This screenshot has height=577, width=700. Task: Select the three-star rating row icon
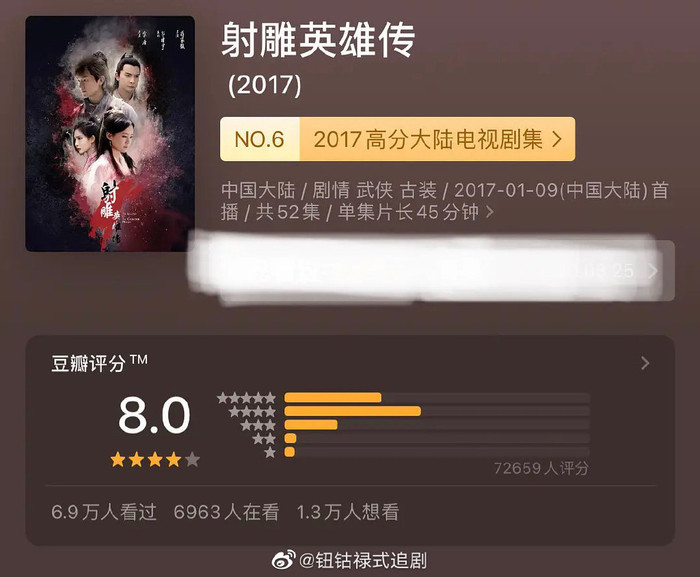[x=258, y=425]
